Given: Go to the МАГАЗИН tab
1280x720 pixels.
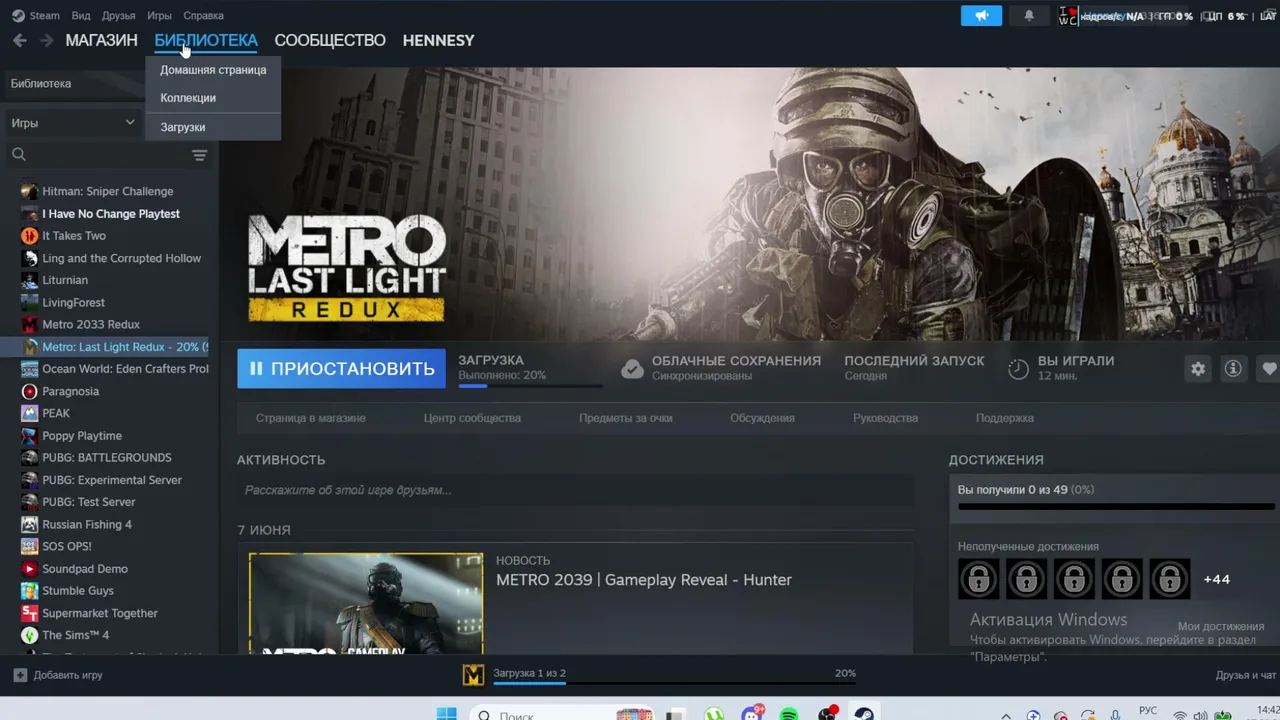Looking at the screenshot, I should click(101, 40).
